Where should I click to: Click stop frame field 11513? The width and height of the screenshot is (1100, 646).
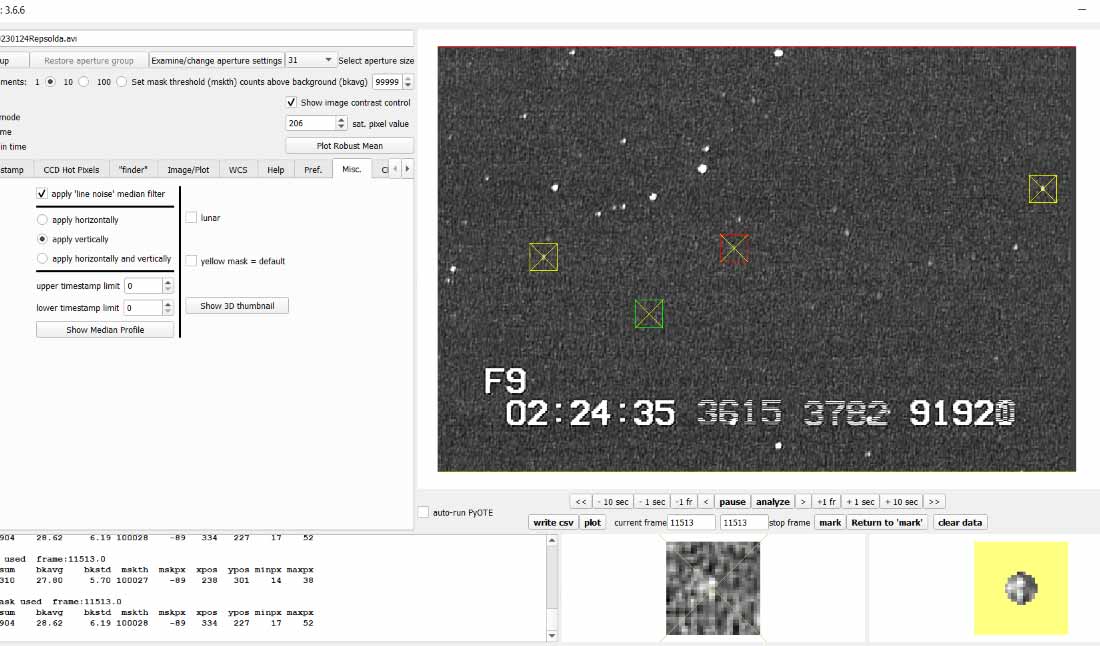point(744,523)
